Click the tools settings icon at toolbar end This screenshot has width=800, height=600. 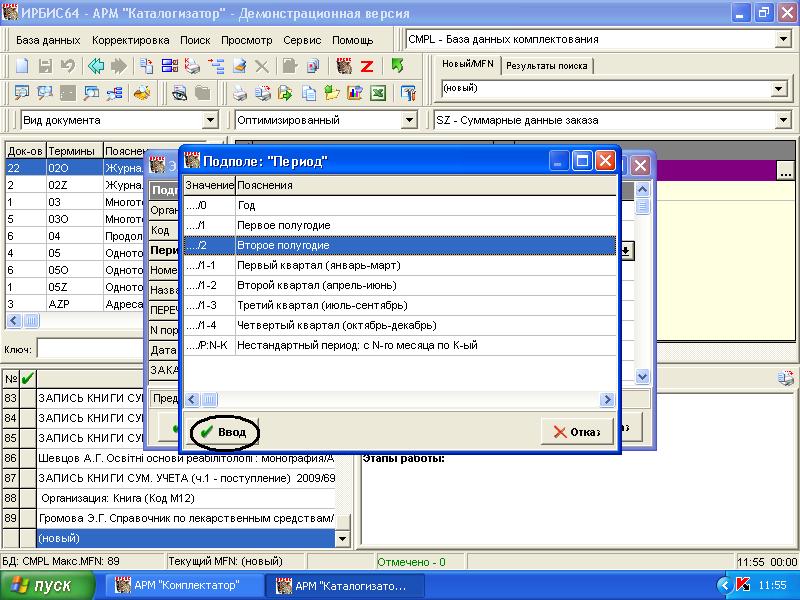coord(408,94)
